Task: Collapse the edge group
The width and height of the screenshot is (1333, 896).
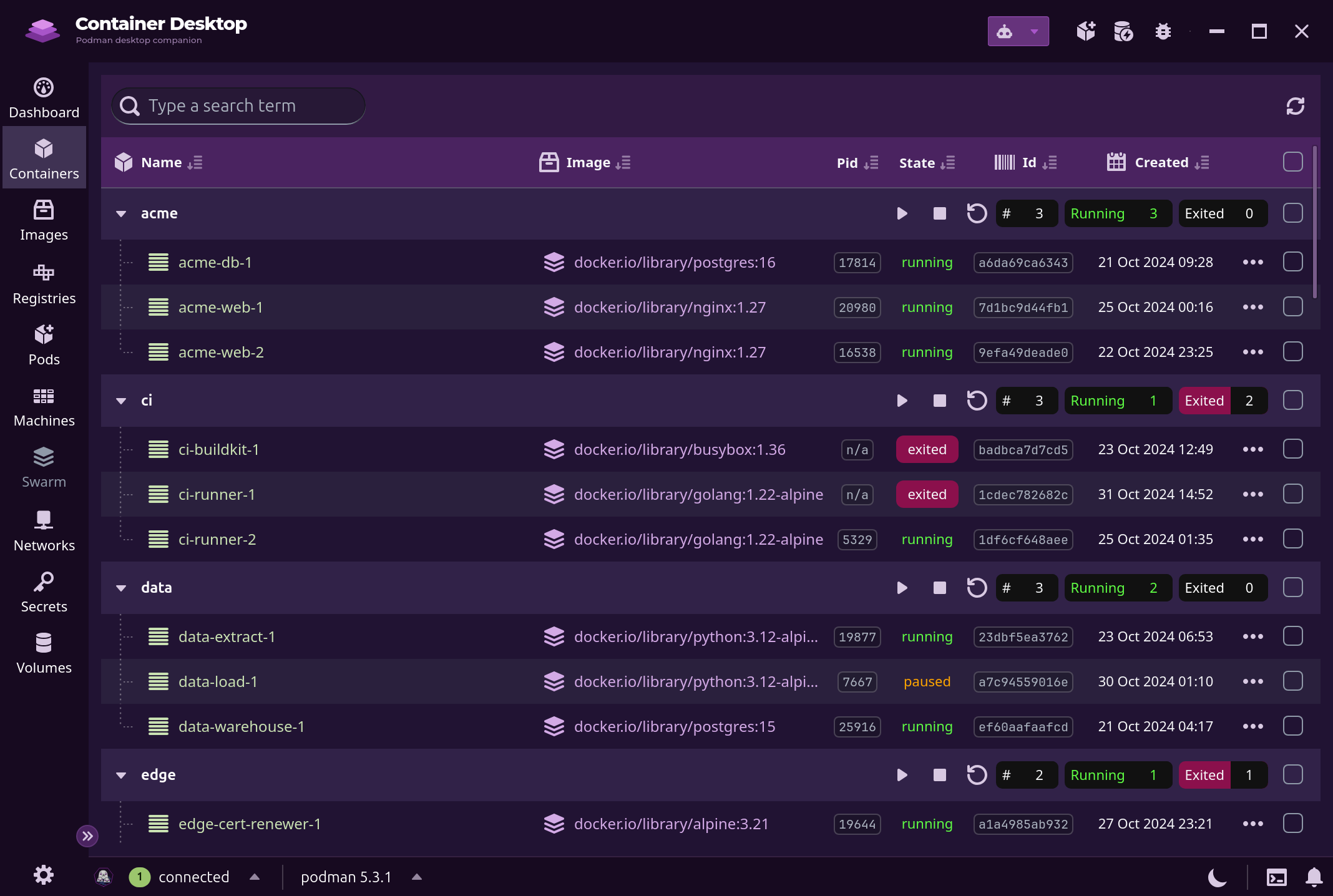Action: click(x=121, y=775)
